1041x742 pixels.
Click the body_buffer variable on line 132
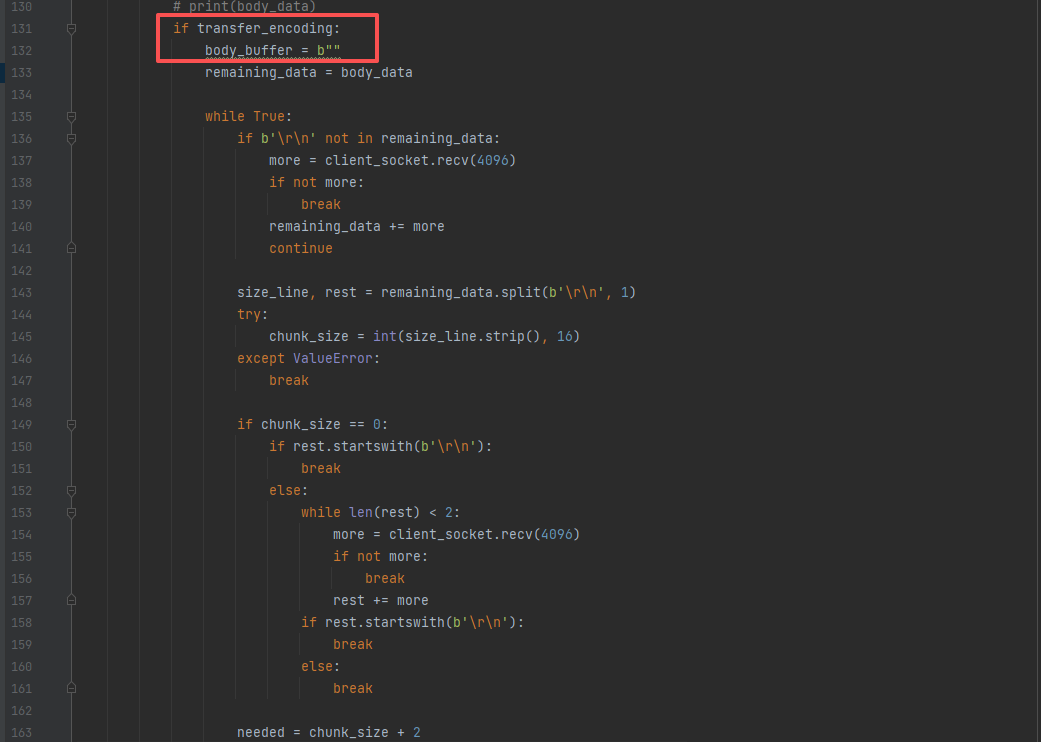coord(249,50)
